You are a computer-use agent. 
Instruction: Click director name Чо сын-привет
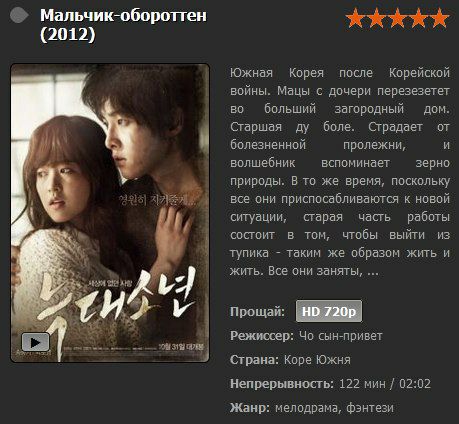(x=340, y=336)
